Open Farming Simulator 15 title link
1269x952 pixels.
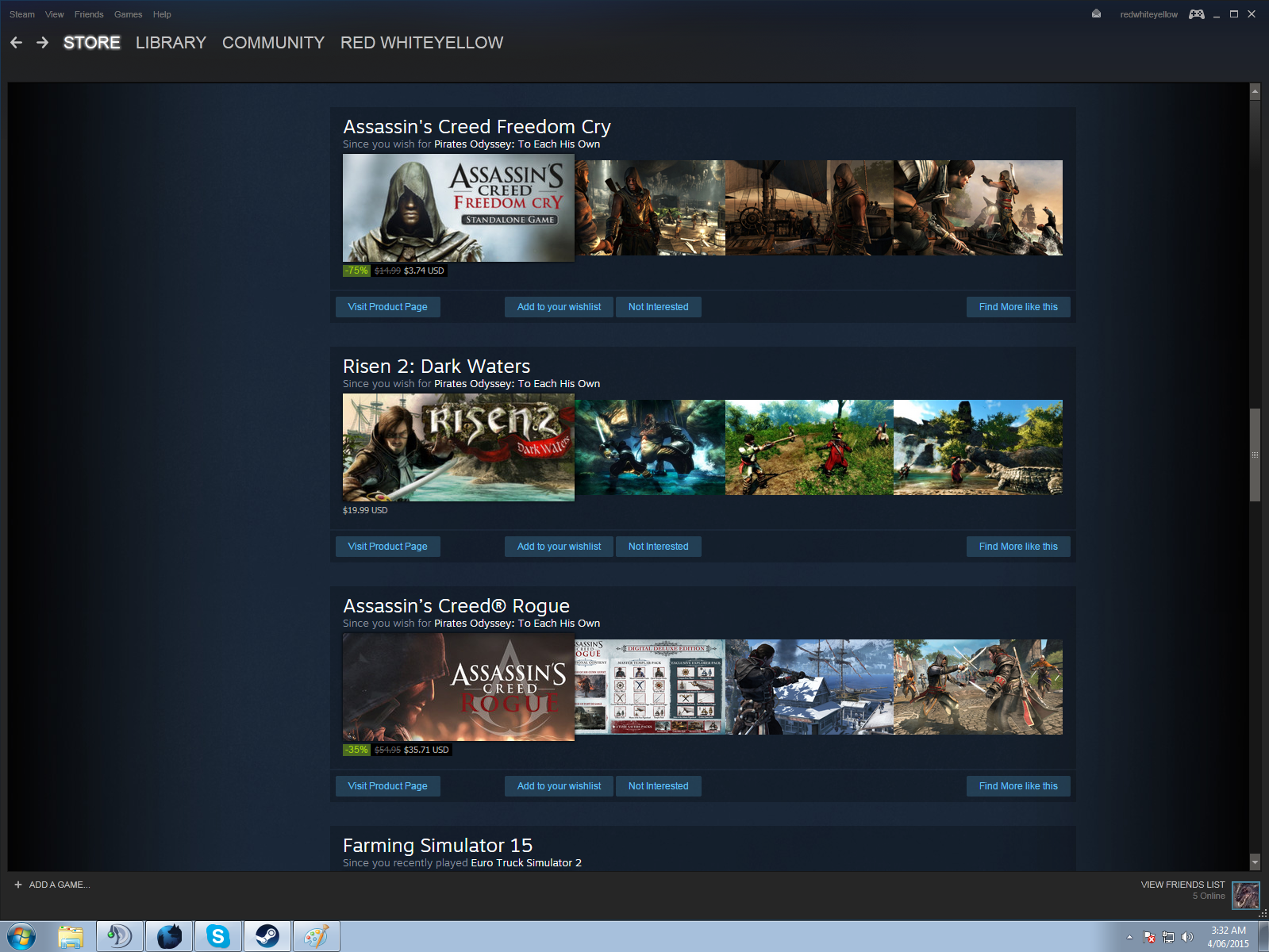click(437, 846)
